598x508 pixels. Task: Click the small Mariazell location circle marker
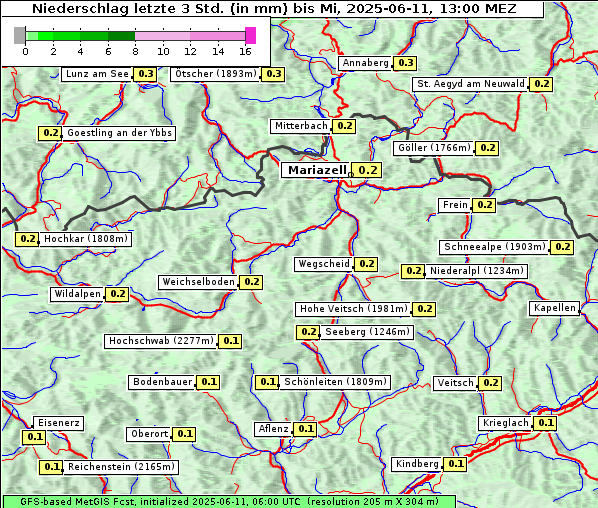[x=351, y=174]
